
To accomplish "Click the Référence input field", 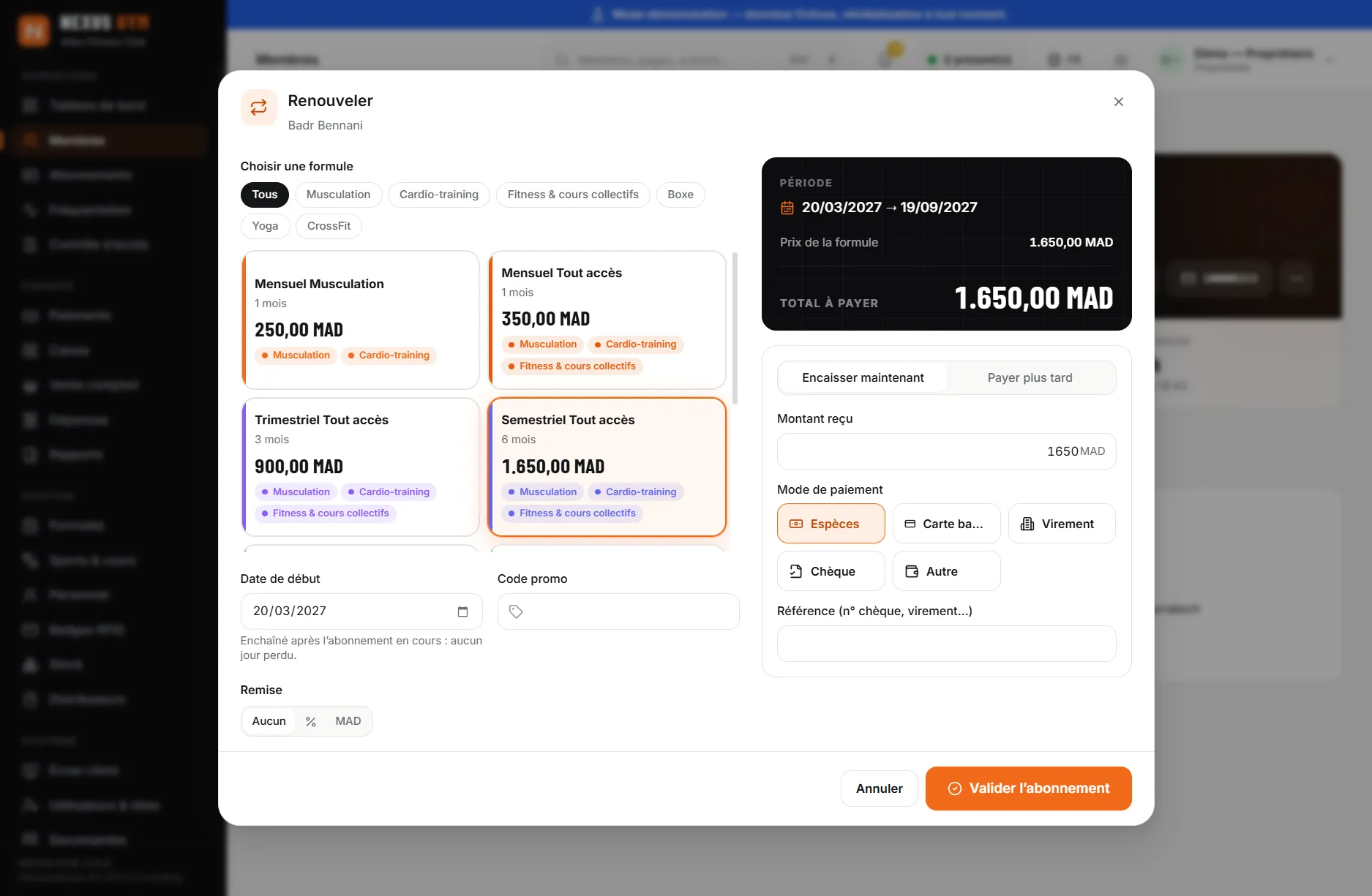I will pyautogui.click(x=946, y=644).
